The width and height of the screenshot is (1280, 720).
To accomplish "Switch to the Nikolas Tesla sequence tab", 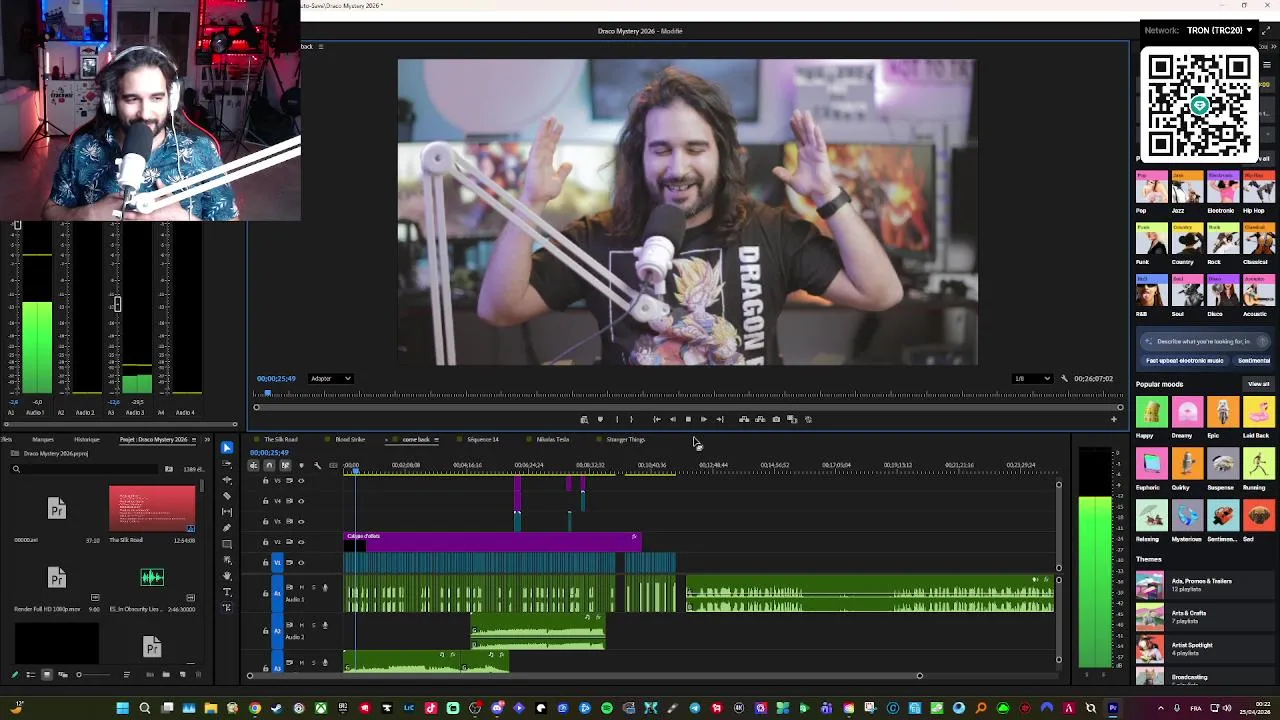I will (553, 440).
